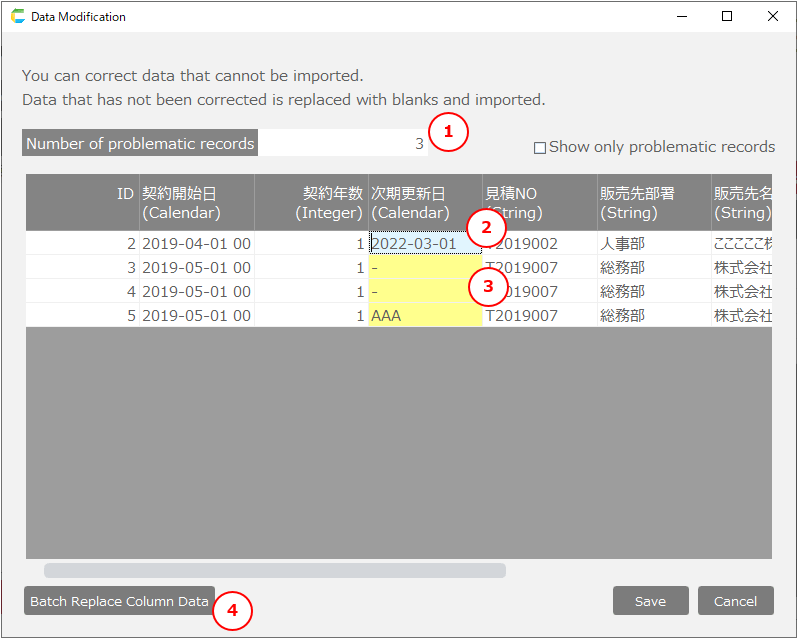
Task: Click the Data Modification app icon in title bar
Action: pos(18,17)
